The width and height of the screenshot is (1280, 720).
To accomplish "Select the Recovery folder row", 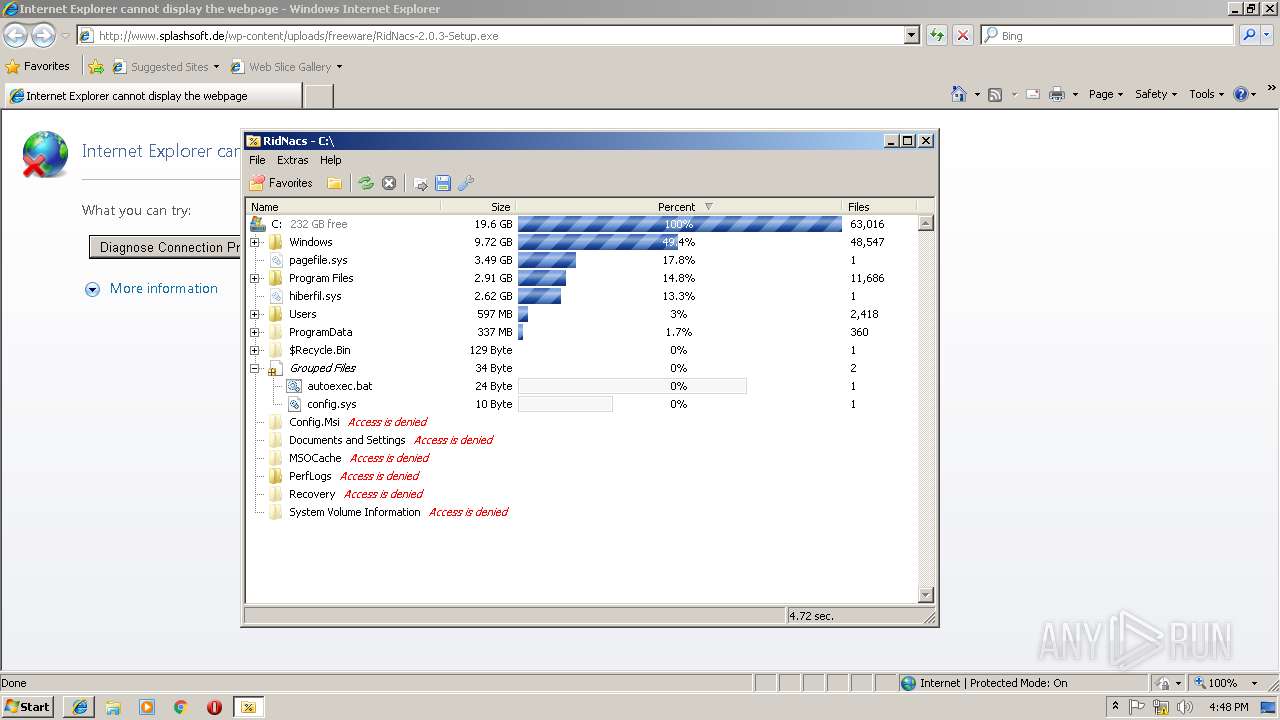I will tap(581, 494).
